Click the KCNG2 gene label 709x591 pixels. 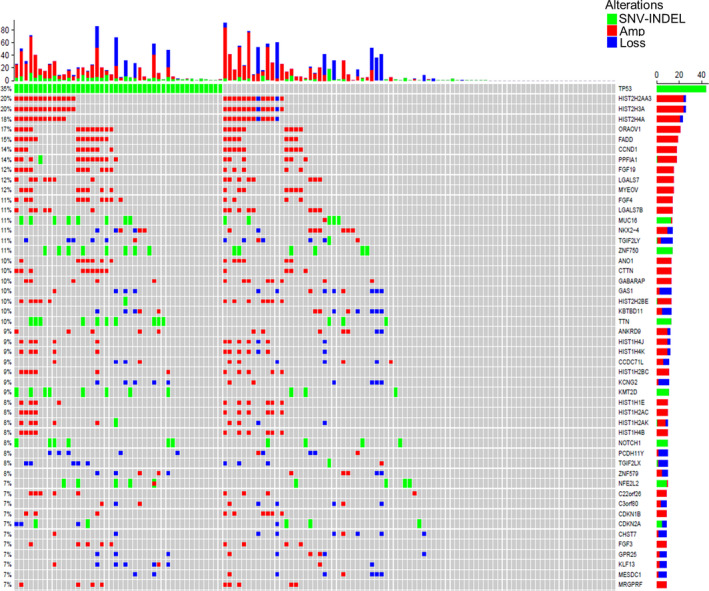click(628, 383)
